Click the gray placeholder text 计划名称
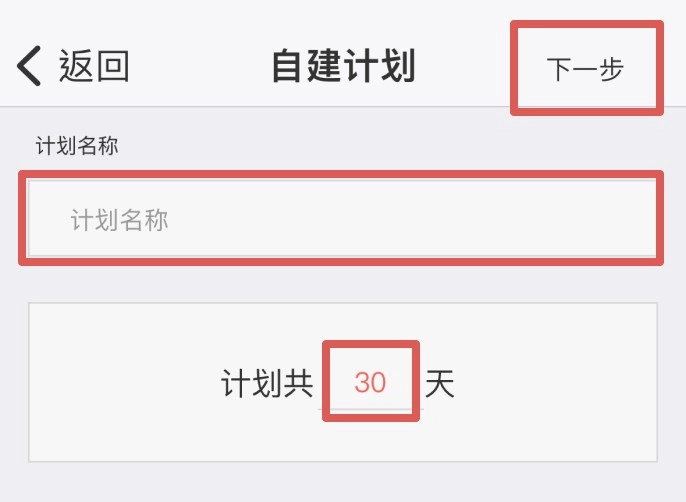686x502 pixels. pyautogui.click(x=119, y=220)
